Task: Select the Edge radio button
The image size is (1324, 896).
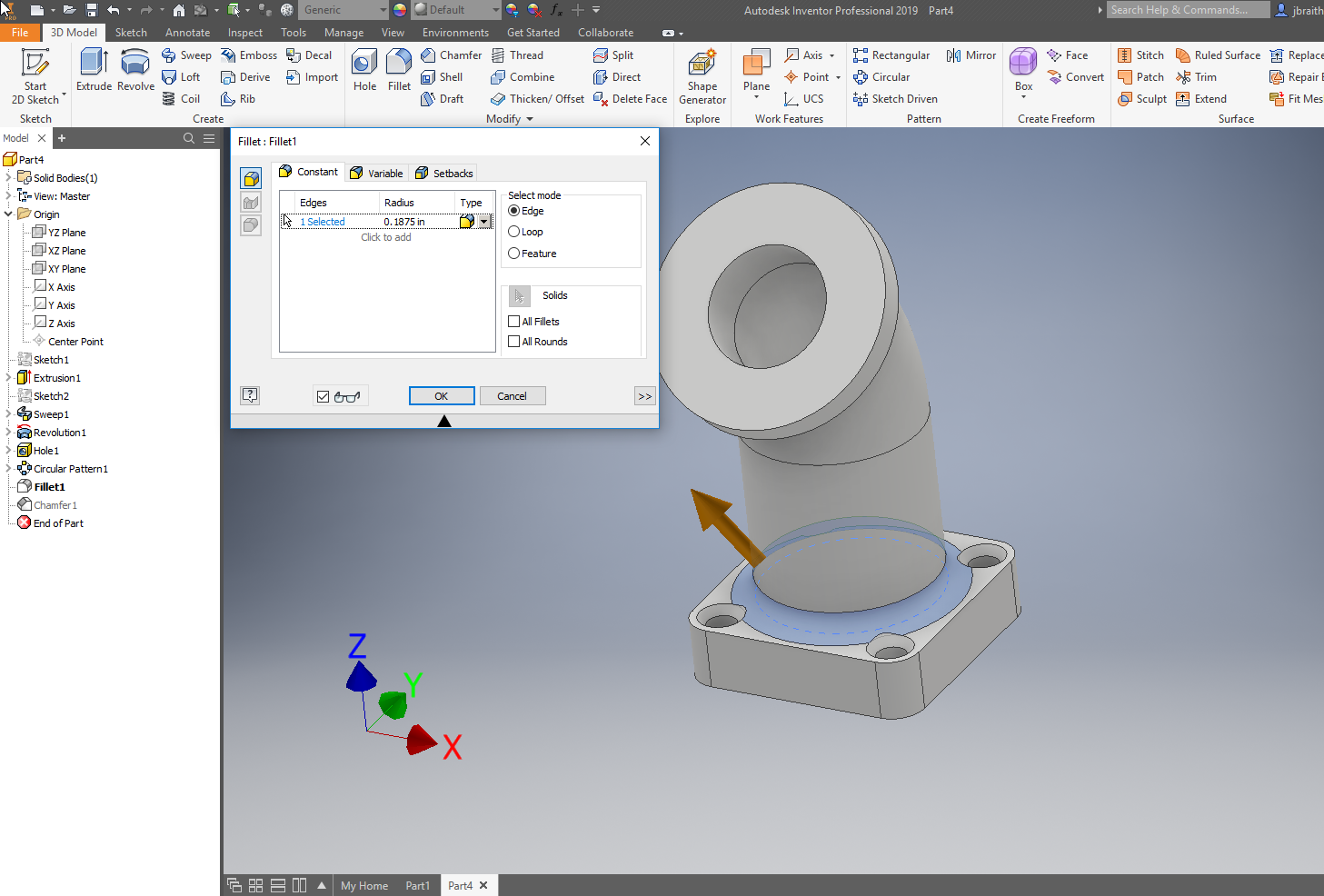Action: 514,211
